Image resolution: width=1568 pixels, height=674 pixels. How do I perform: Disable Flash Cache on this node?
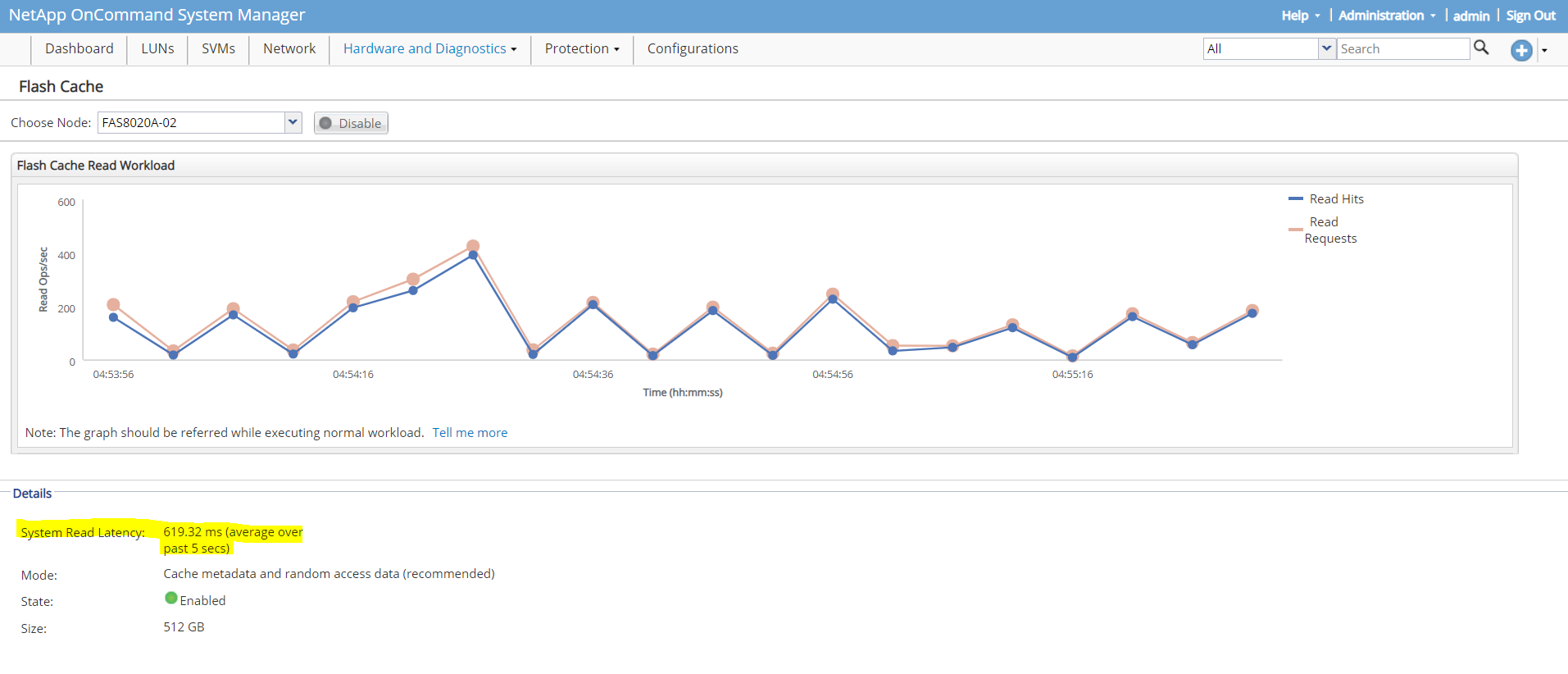pos(351,123)
